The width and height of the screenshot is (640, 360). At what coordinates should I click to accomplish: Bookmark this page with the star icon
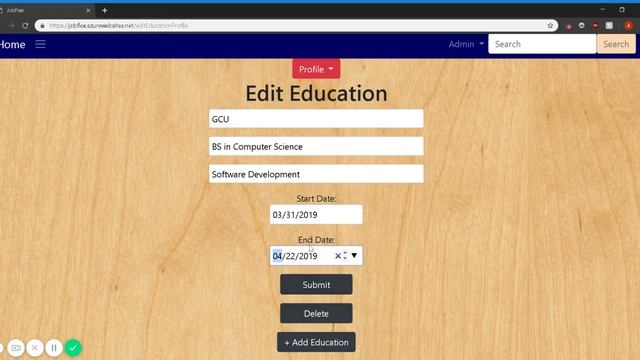point(550,26)
